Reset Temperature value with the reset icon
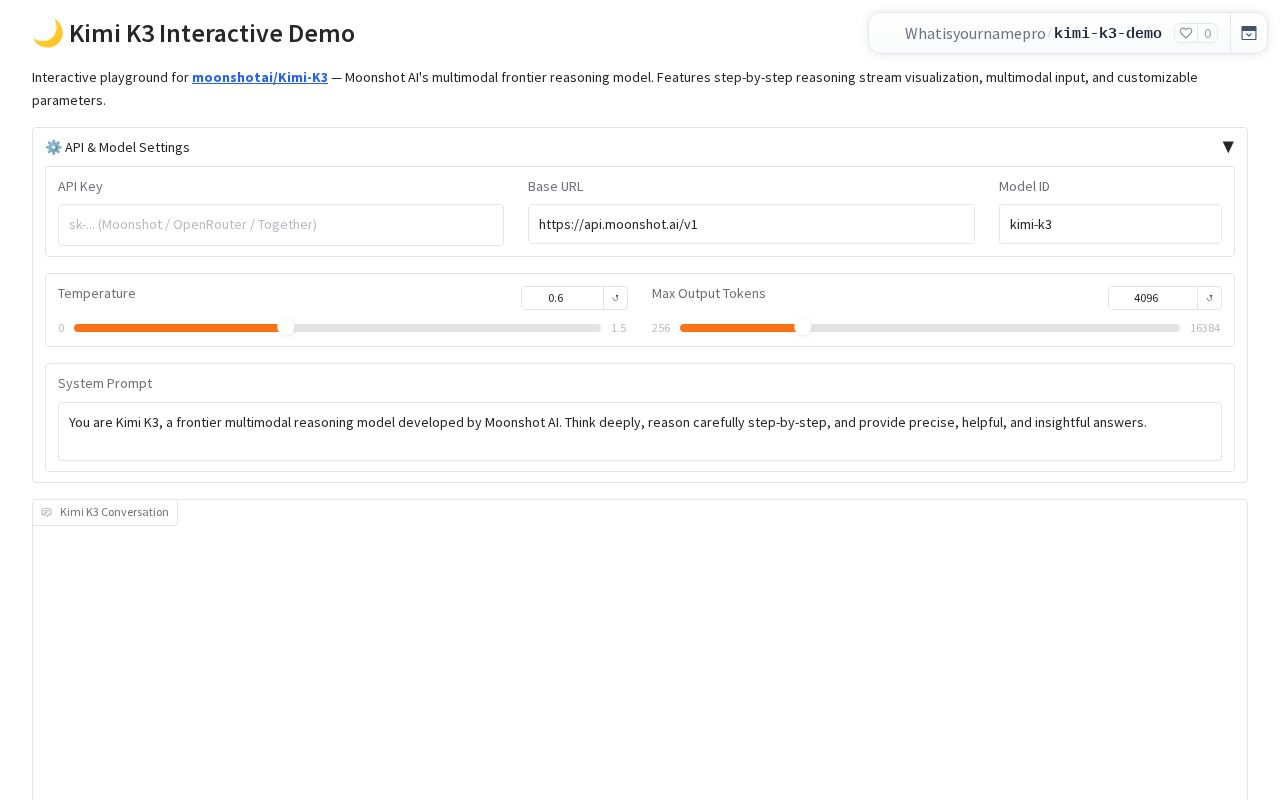1280x800 pixels. [x=616, y=298]
